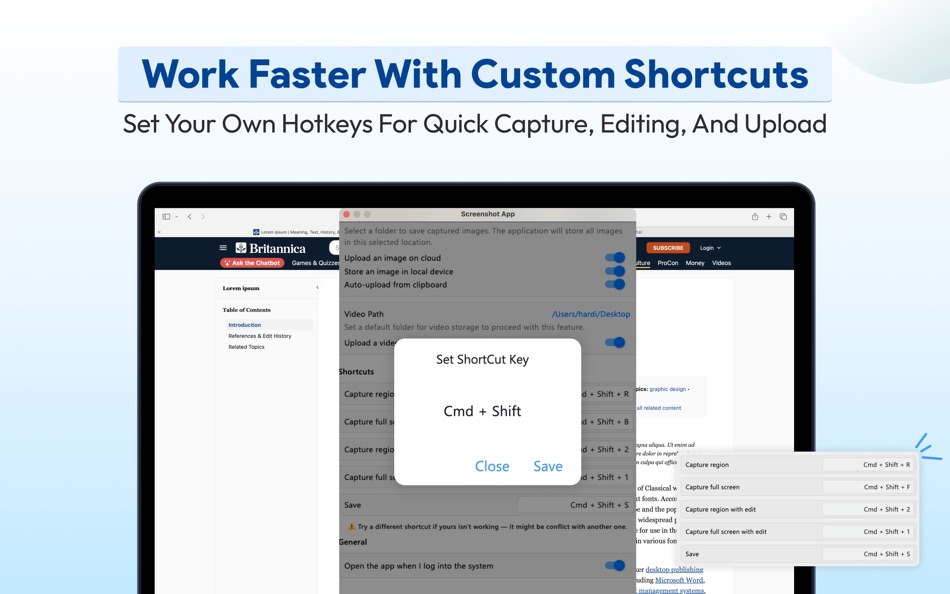This screenshot has height=594, width=950.
Task: Disable Auto-upload from clipboard switch
Action: pos(615,284)
